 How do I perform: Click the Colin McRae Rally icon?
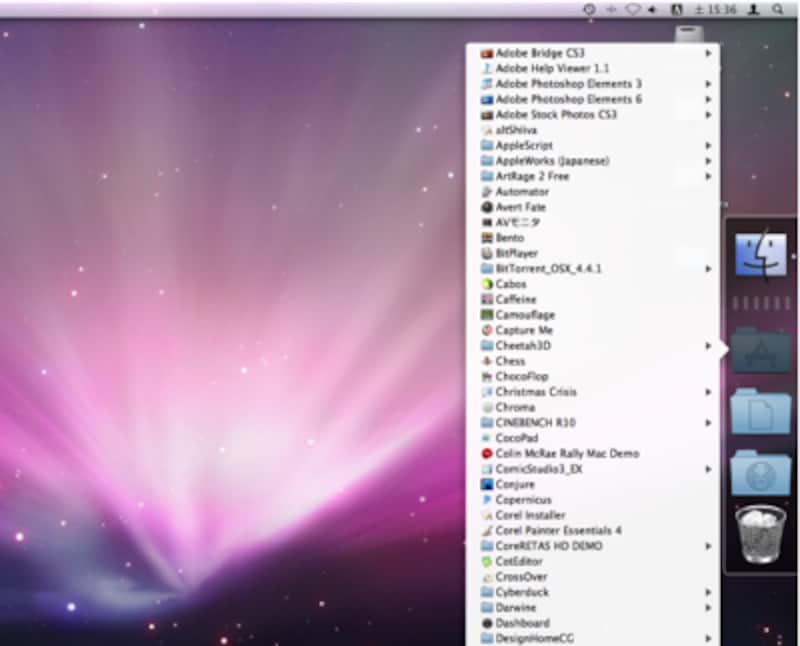pyautogui.click(x=487, y=454)
